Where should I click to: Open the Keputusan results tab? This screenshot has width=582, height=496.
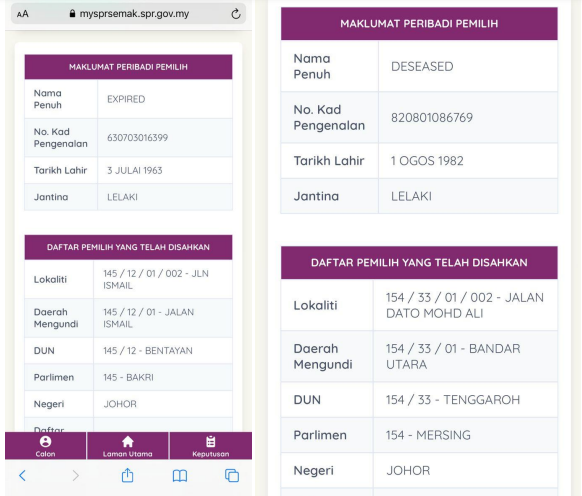(x=211, y=446)
